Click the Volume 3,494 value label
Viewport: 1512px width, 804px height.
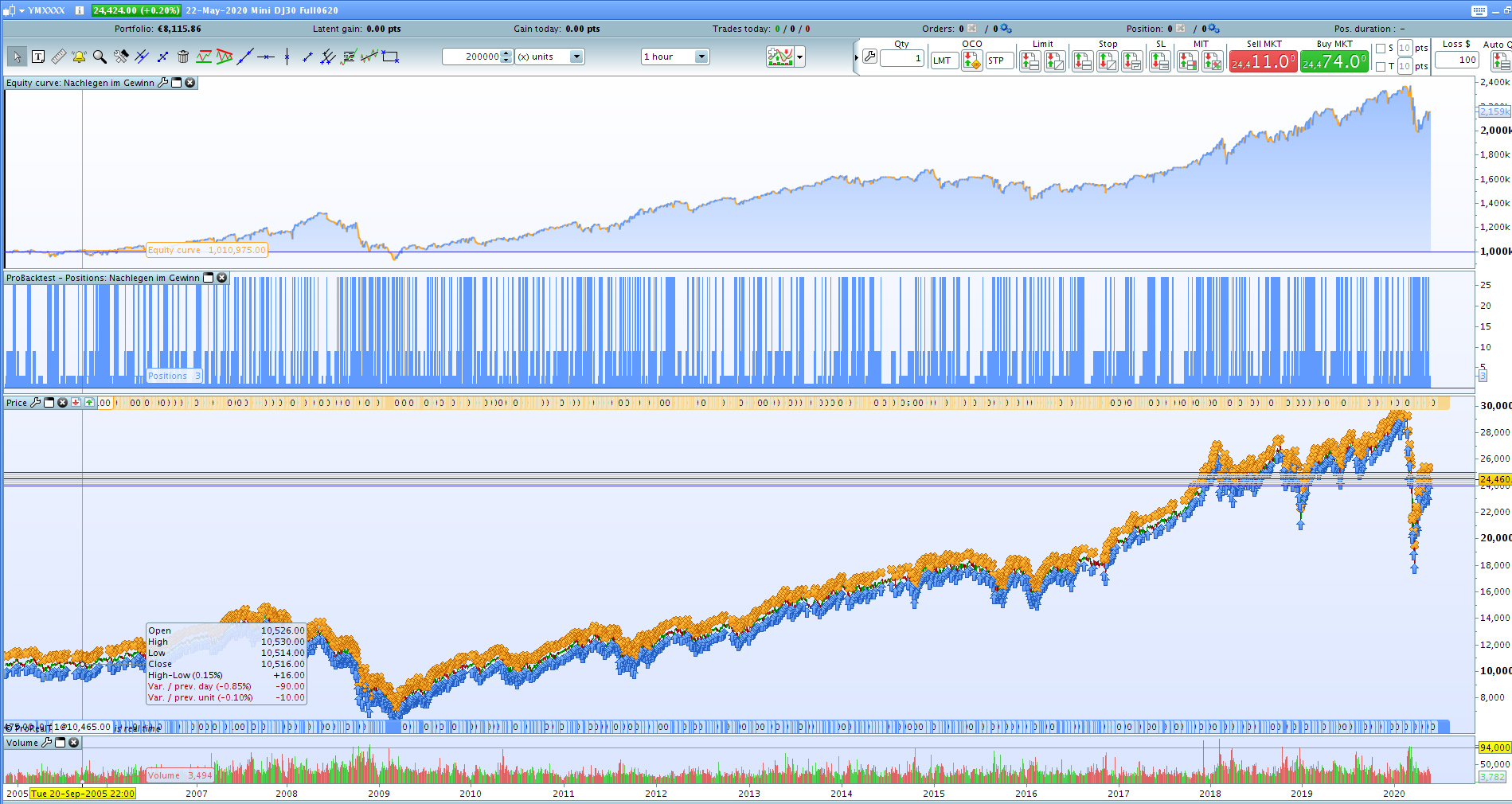pyautogui.click(x=180, y=775)
